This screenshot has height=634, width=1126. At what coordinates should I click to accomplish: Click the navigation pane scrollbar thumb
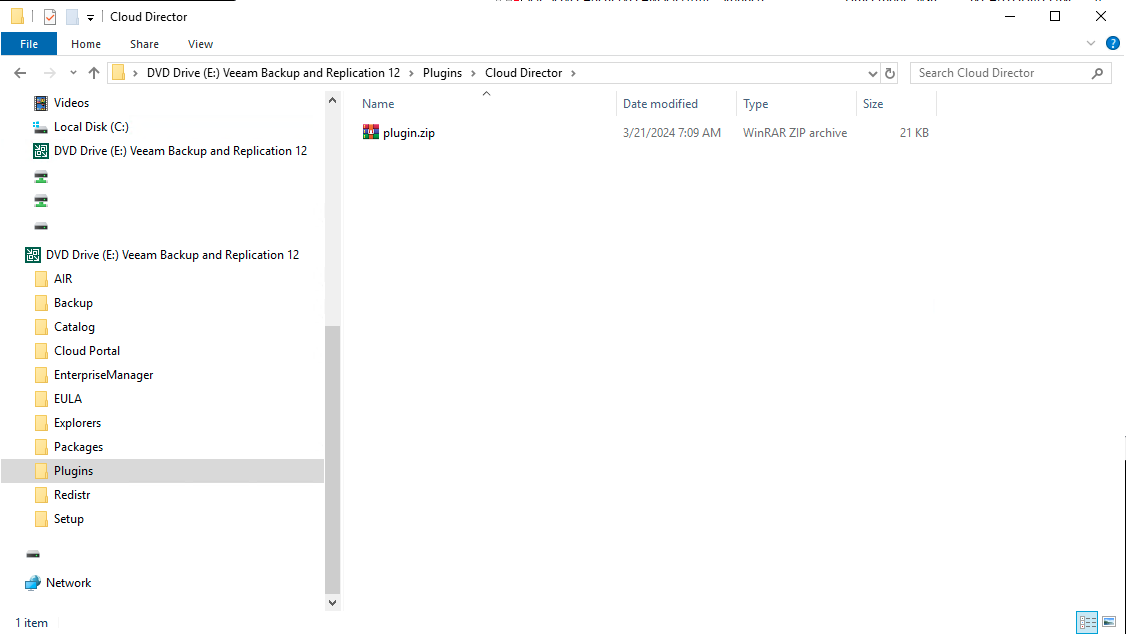click(332, 459)
